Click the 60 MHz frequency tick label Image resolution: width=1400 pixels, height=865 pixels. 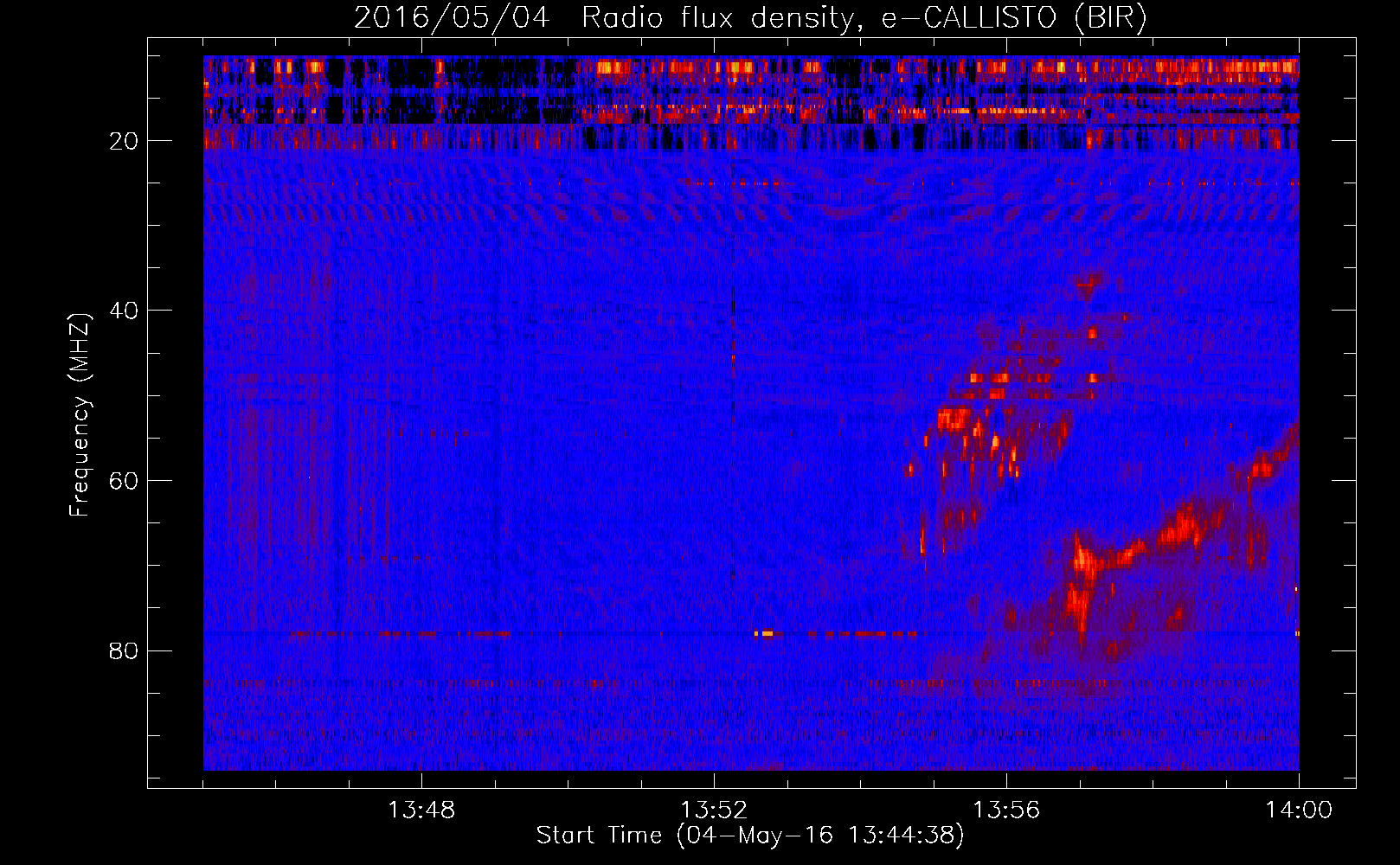tap(125, 481)
